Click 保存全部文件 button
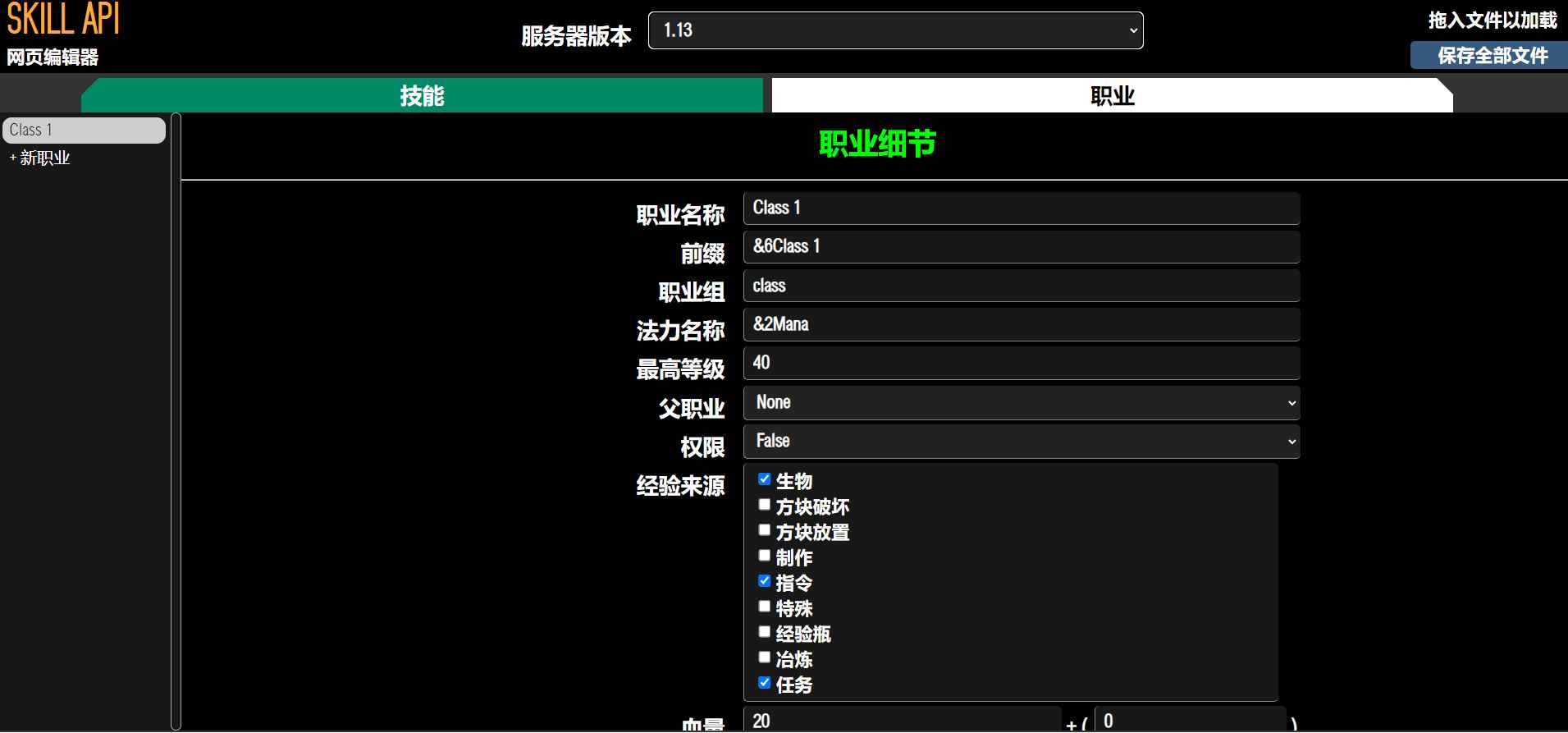This screenshot has width=1568, height=733. tap(1492, 56)
